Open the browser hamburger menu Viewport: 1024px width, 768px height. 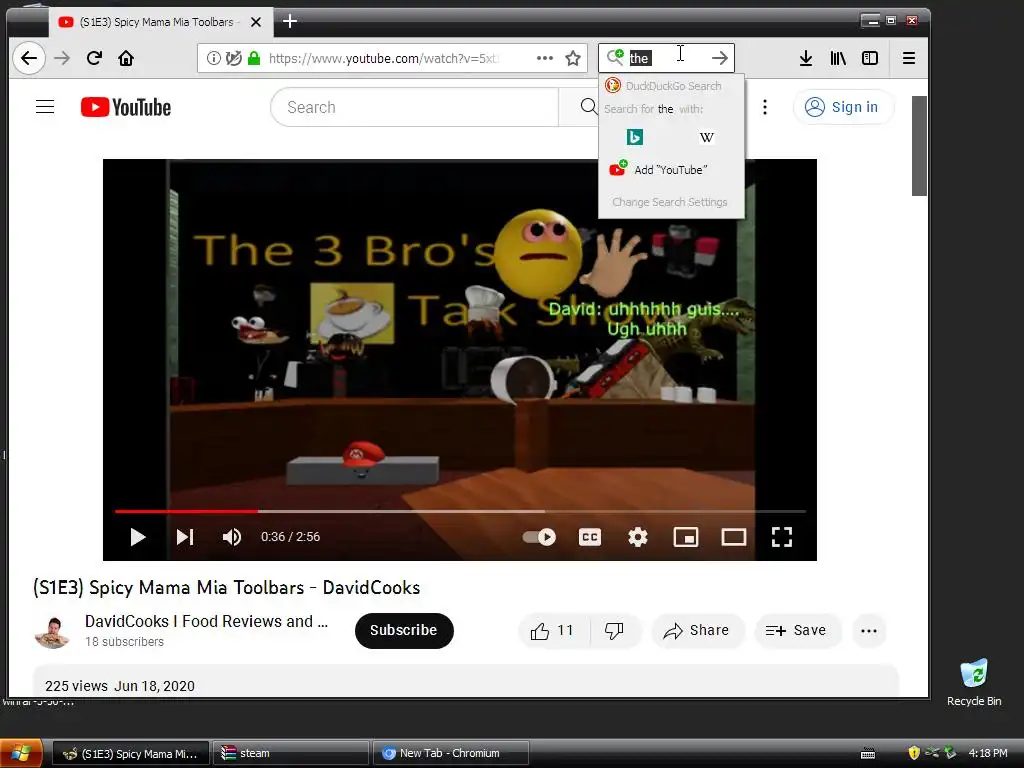point(908,58)
